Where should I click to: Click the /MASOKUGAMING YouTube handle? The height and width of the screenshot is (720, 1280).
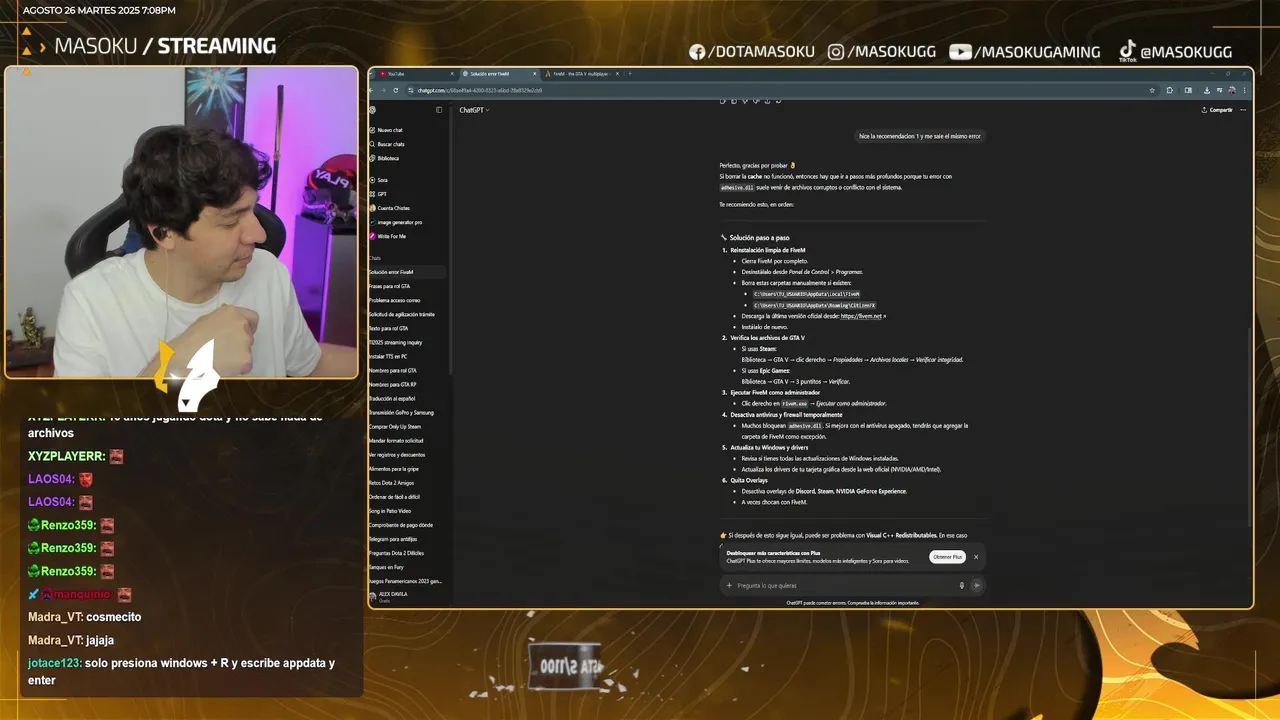click(x=1025, y=52)
